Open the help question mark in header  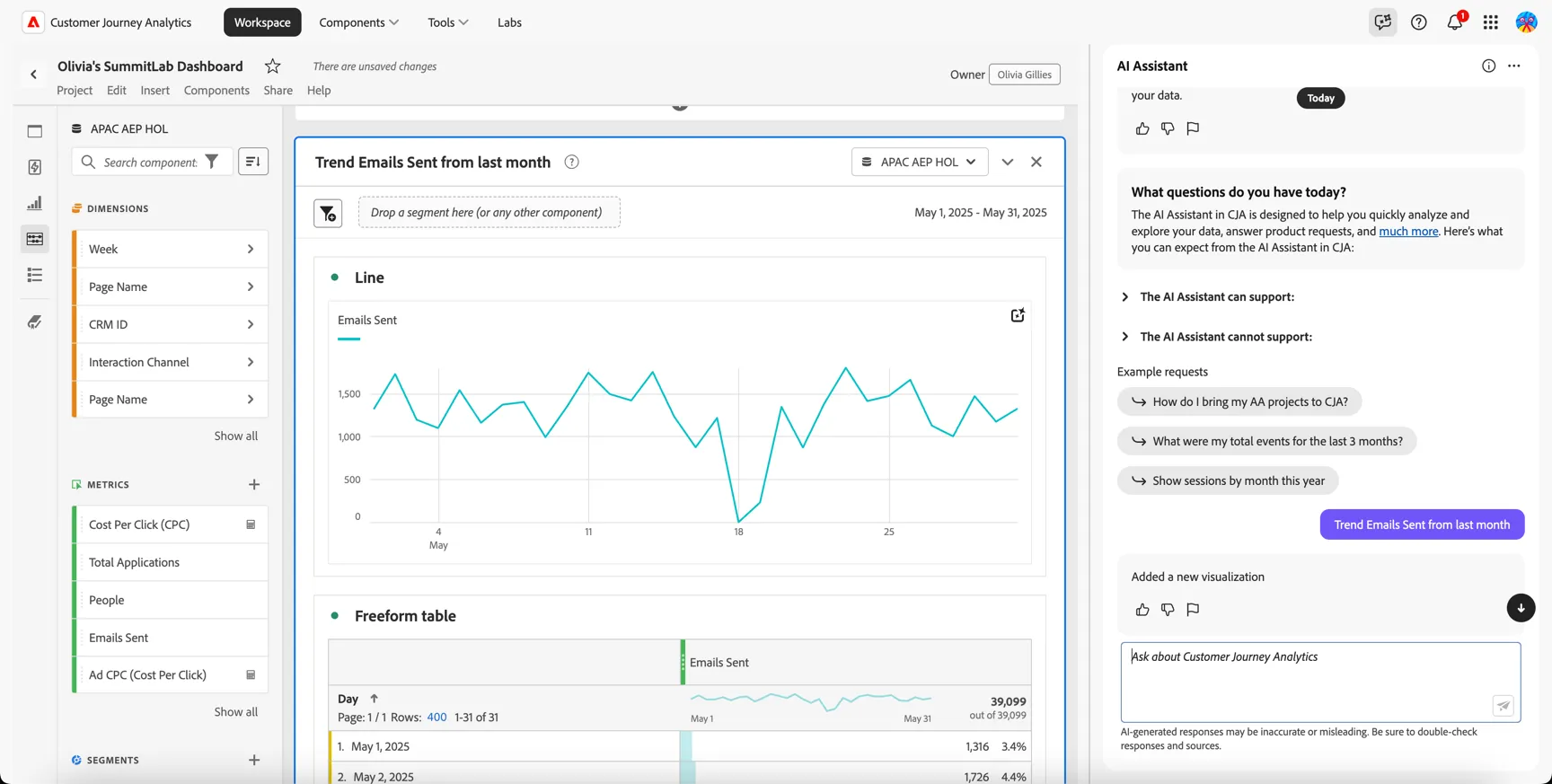click(x=1419, y=22)
